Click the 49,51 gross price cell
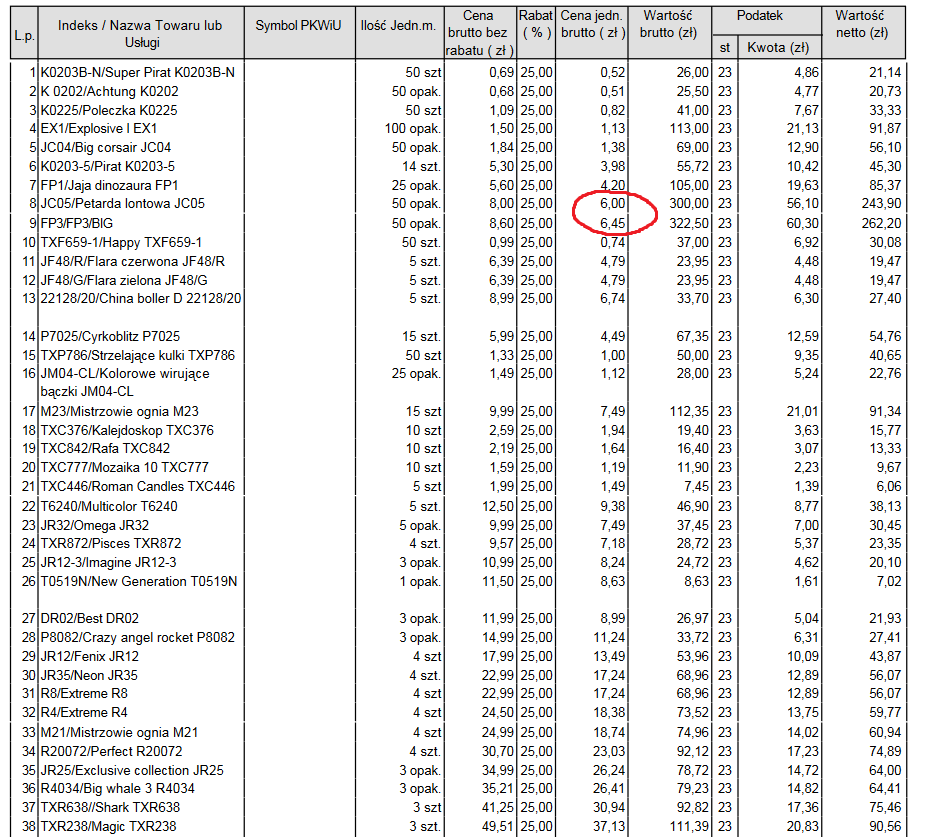 pyautogui.click(x=495, y=826)
